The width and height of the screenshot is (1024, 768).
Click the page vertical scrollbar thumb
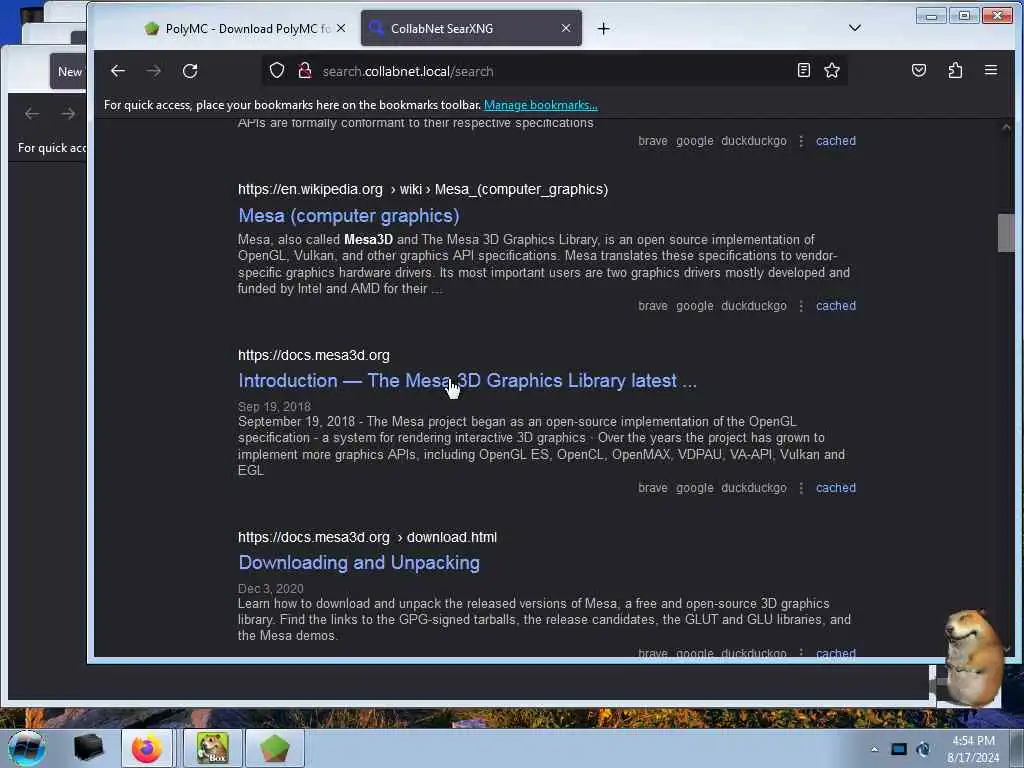[1006, 232]
